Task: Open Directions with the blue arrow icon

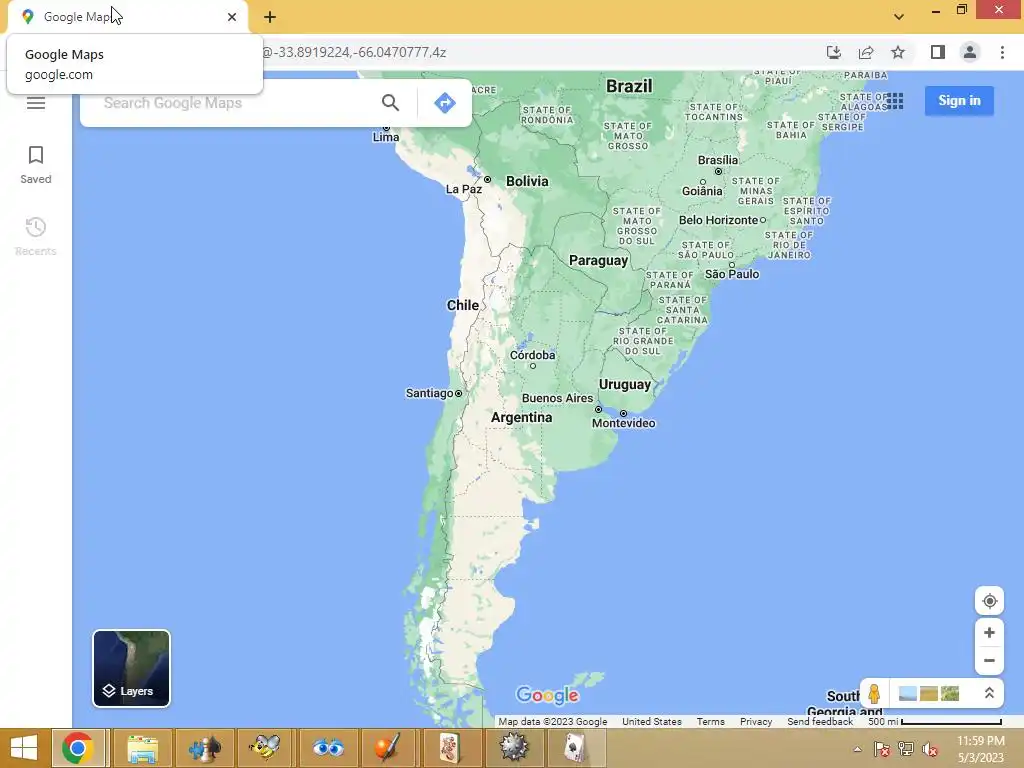Action: coord(445,103)
